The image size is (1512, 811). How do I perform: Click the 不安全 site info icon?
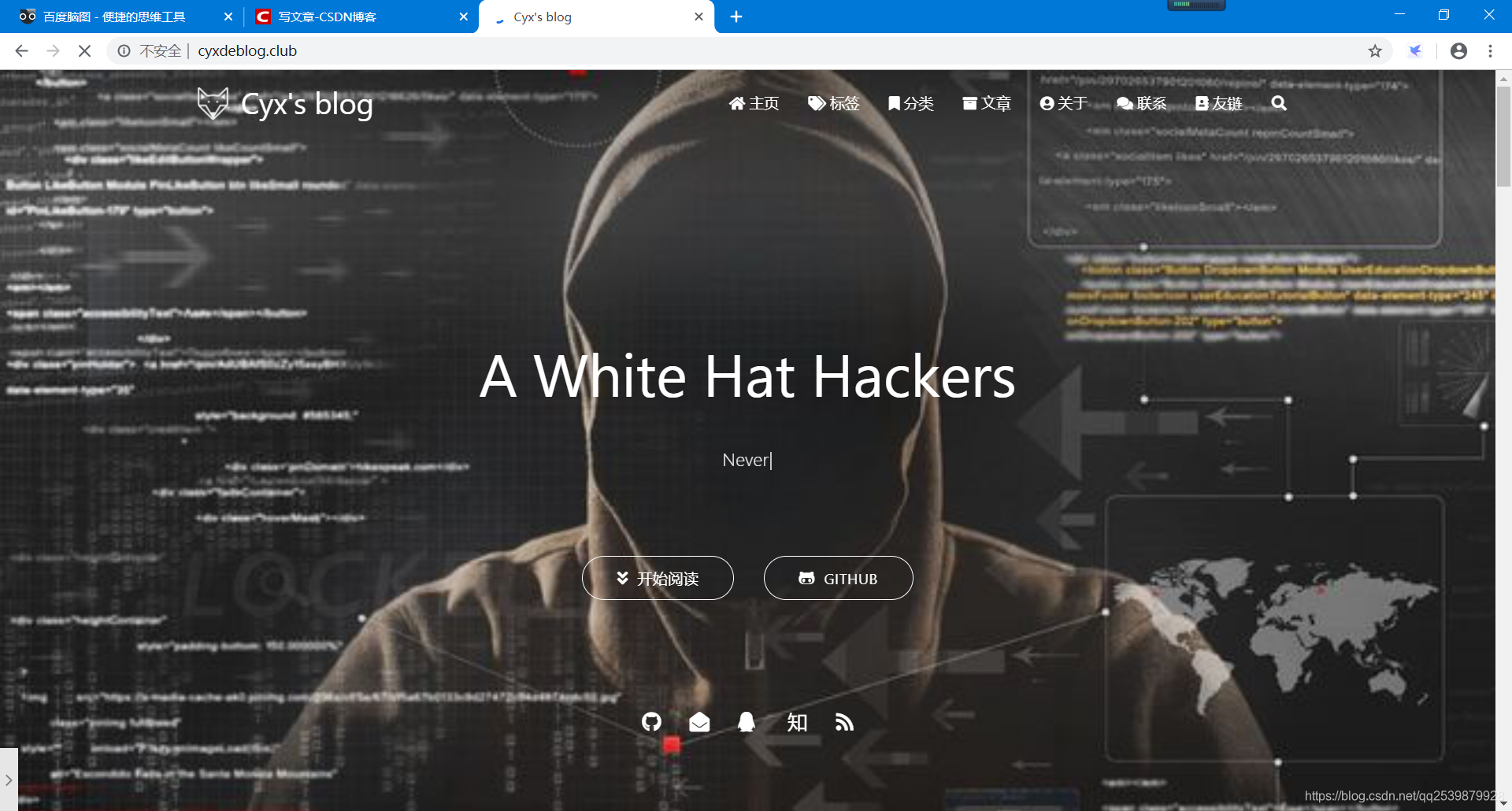pyautogui.click(x=124, y=50)
